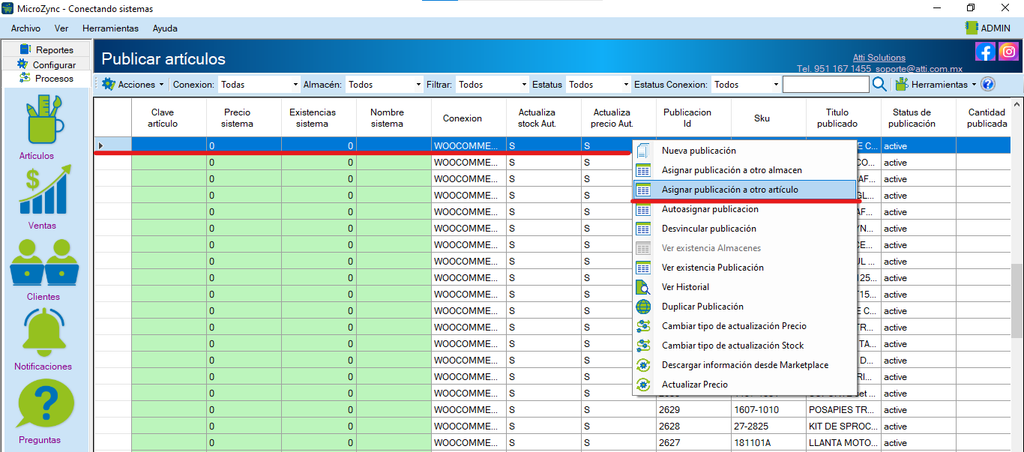Select Asignar publicación a otro artículo
This screenshot has width=1024, height=452.
[x=744, y=189]
